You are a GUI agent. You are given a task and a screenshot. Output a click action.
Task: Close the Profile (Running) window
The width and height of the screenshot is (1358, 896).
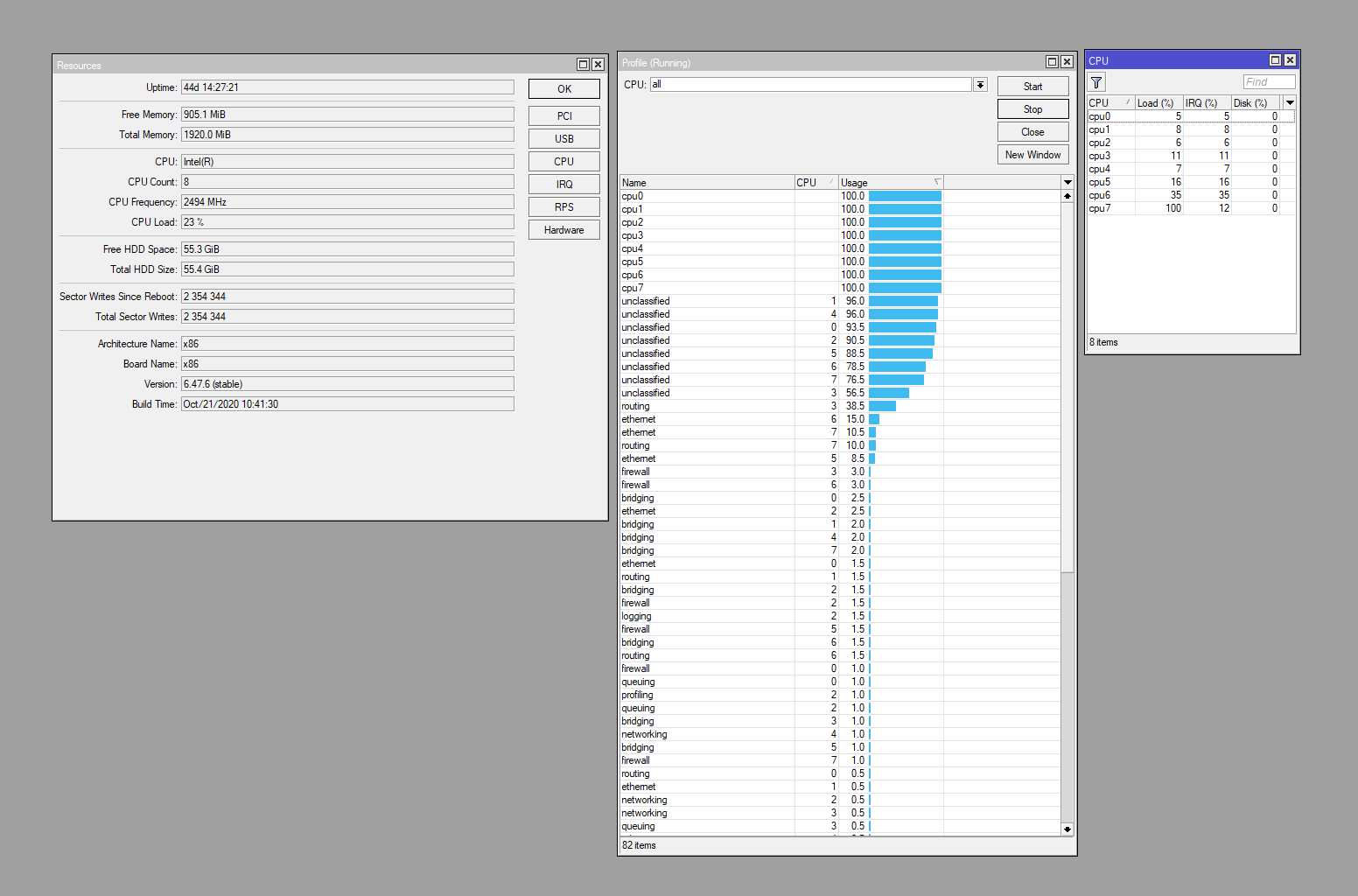tap(1067, 62)
